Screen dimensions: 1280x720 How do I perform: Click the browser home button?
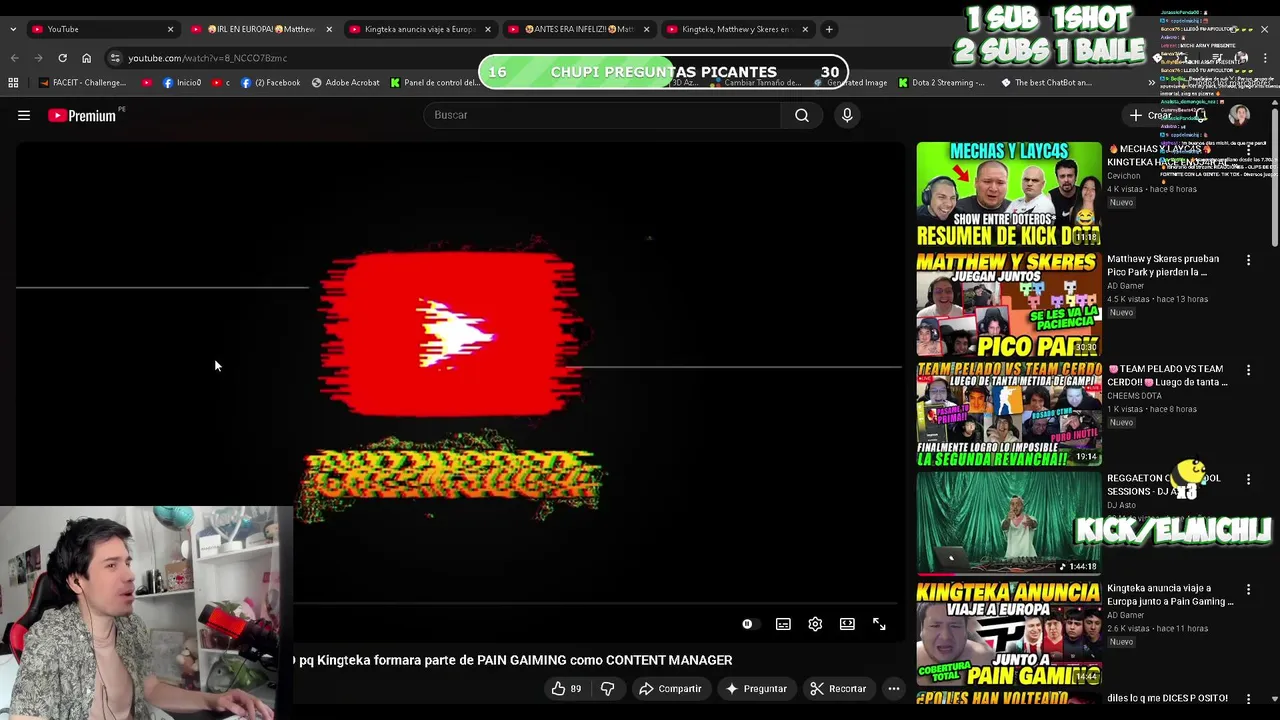pos(86,58)
